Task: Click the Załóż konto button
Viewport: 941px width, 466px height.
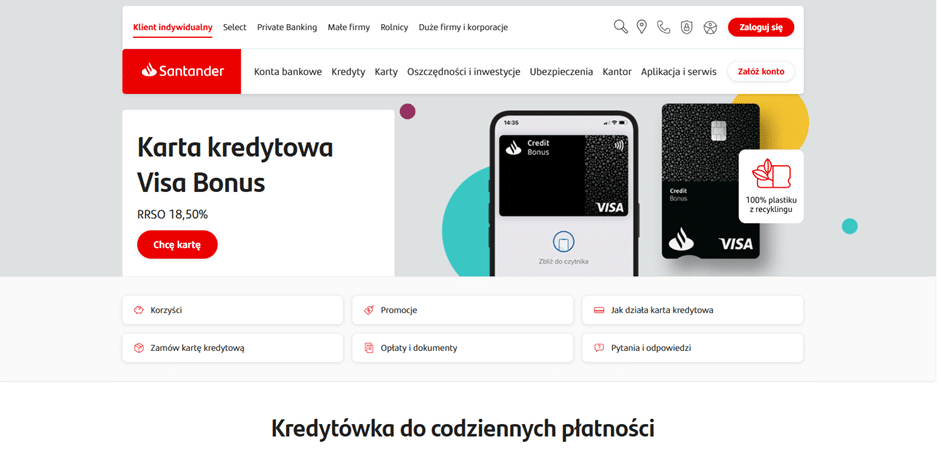Action: pyautogui.click(x=761, y=71)
